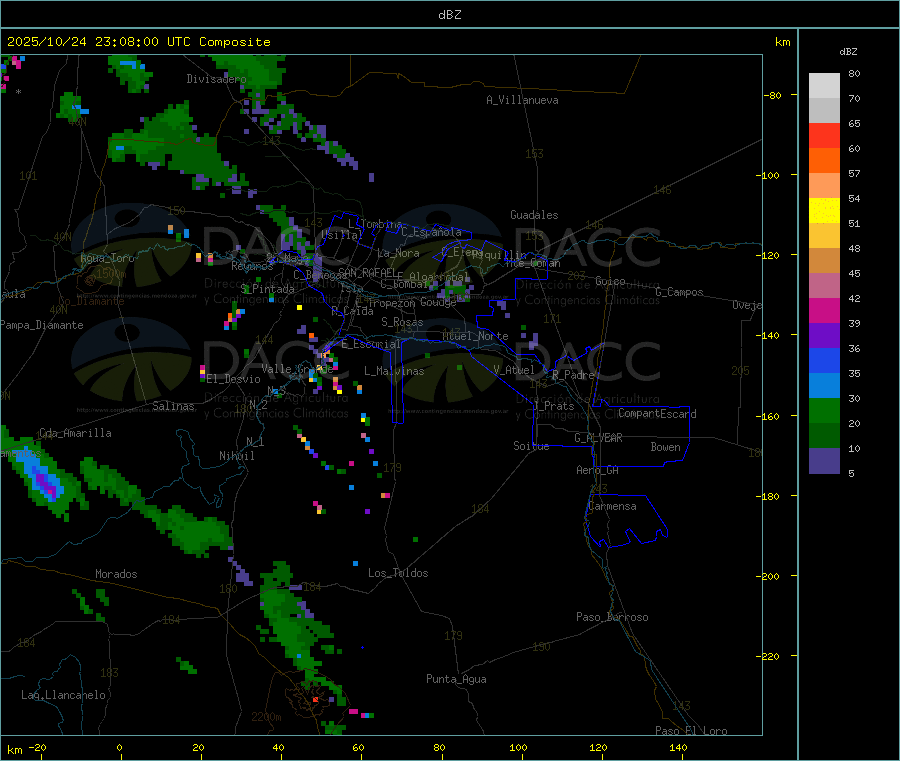The image size is (900, 761).
Task: Click the -200 km vertical axis tick
Action: (767, 576)
